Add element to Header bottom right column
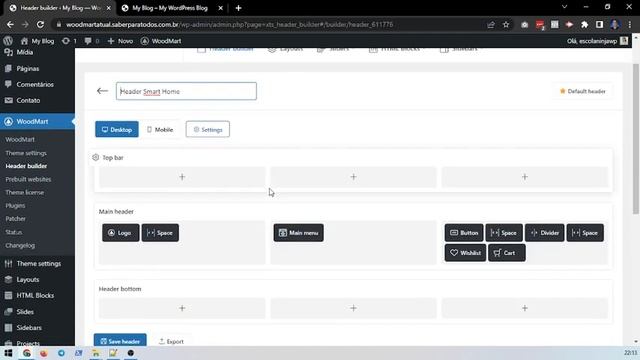The width and height of the screenshot is (640, 360). [525, 308]
